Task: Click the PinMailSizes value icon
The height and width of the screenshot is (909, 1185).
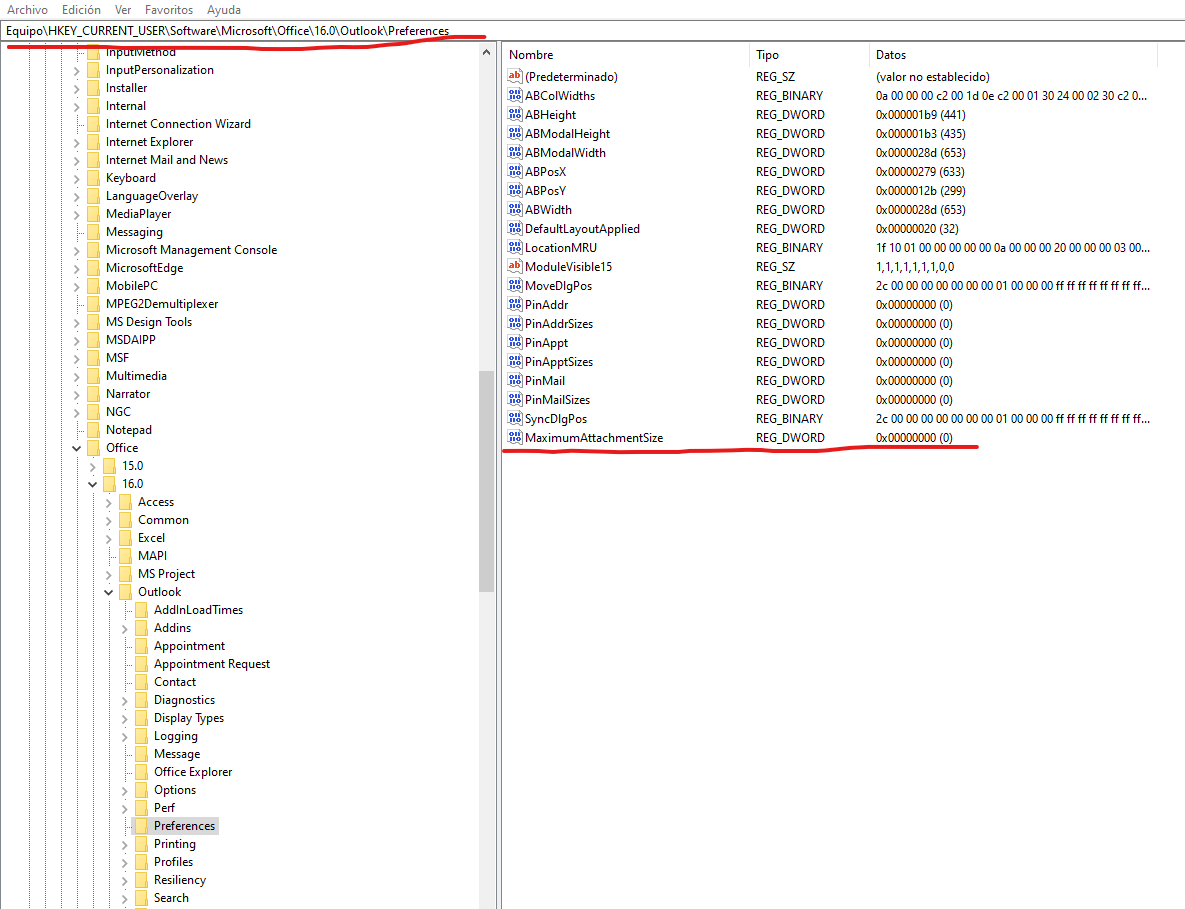Action: pyautogui.click(x=515, y=399)
